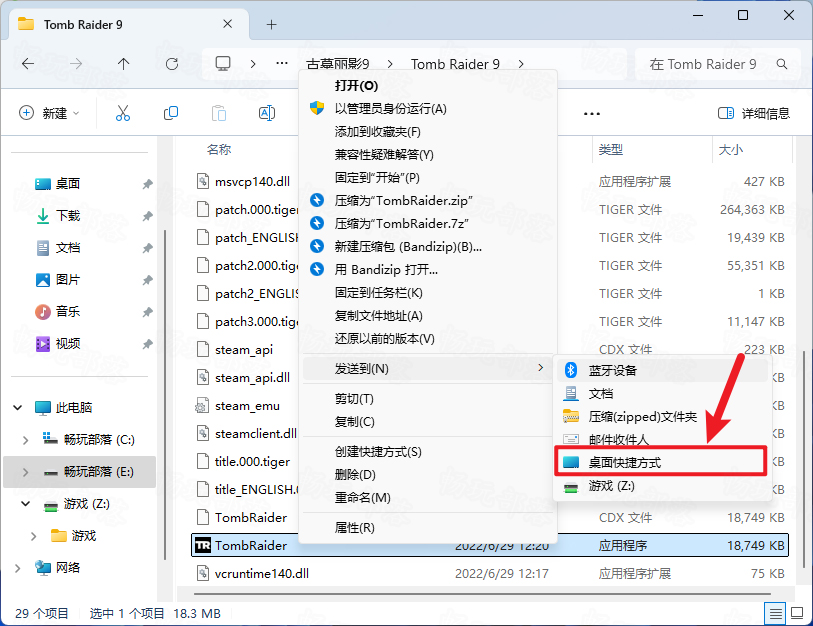Choose 桌面快捷方式 desktop shortcut option
Image resolution: width=813 pixels, height=626 pixels.
pyautogui.click(x=661, y=462)
